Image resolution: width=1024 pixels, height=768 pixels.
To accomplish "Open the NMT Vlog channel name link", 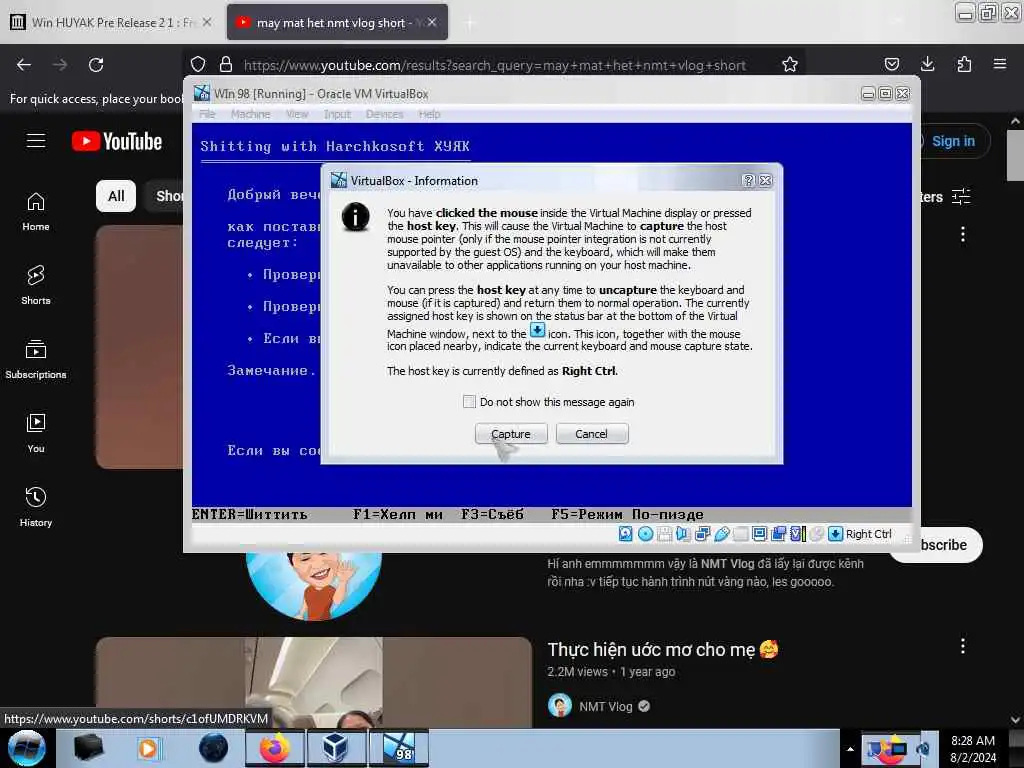I will pyautogui.click(x=605, y=707).
